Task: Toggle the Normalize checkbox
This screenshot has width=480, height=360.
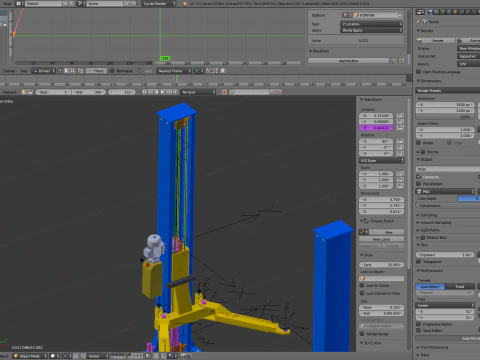Action: [112, 71]
